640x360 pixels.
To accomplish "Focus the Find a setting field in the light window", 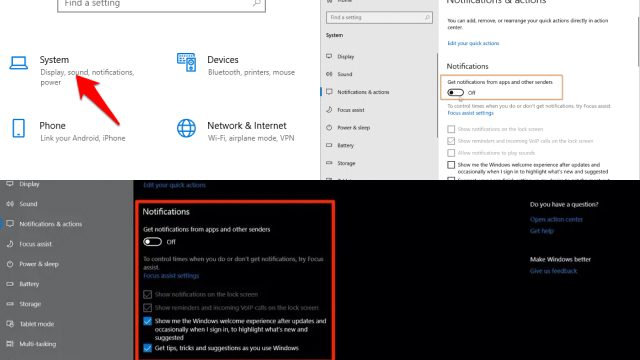I will click(x=379, y=18).
